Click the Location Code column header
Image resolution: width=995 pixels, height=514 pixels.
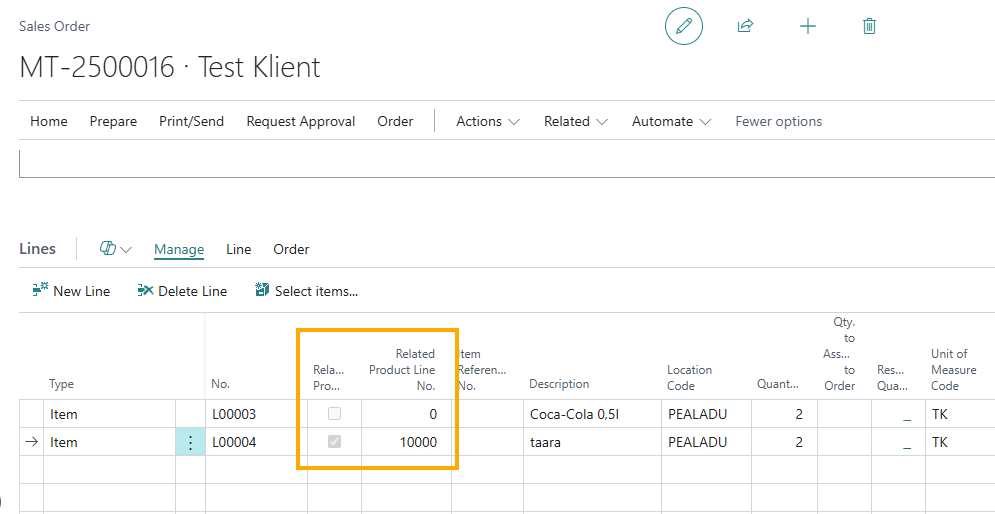point(689,378)
